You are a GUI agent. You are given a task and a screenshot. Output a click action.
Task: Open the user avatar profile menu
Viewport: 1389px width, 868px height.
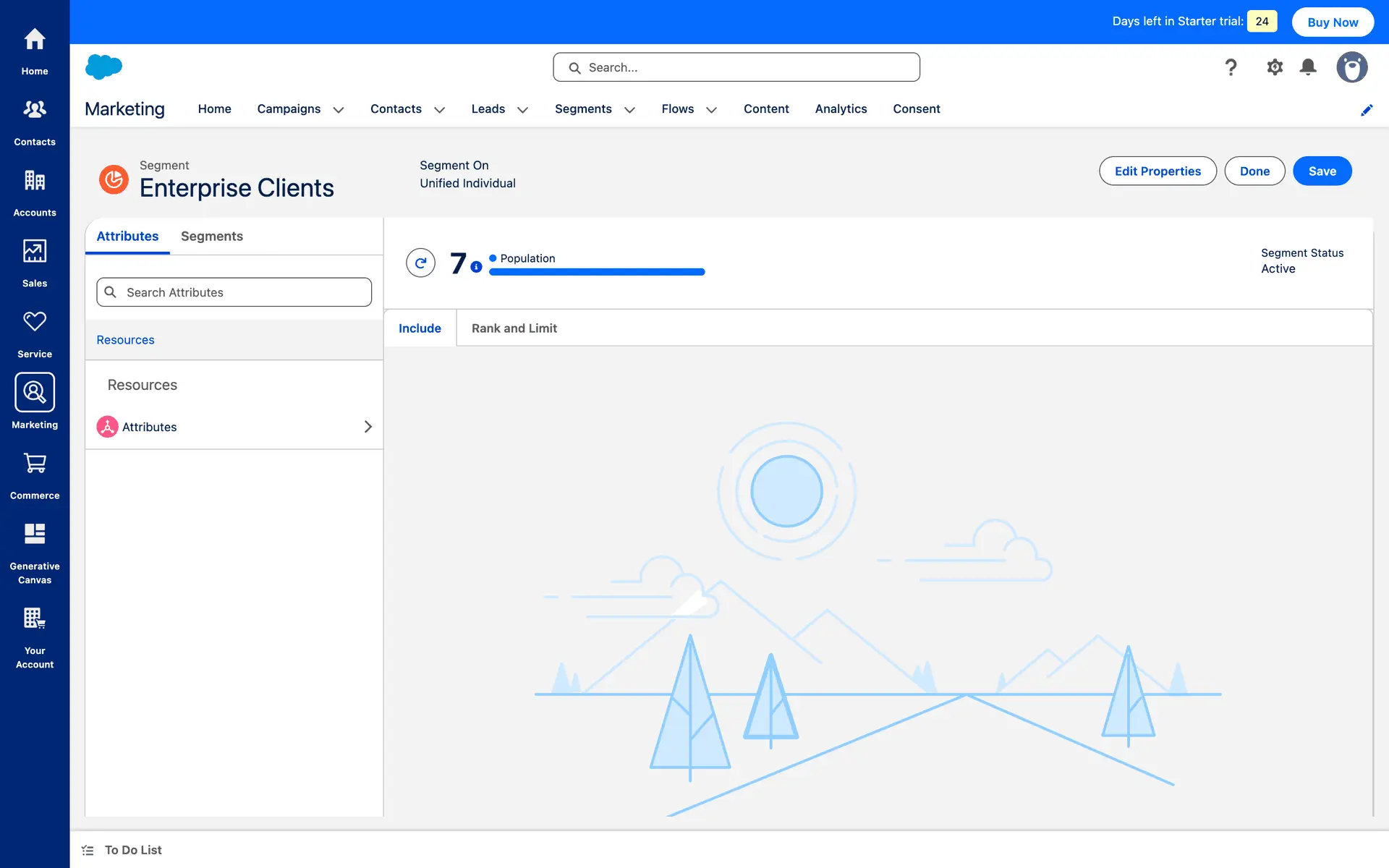[x=1351, y=67]
